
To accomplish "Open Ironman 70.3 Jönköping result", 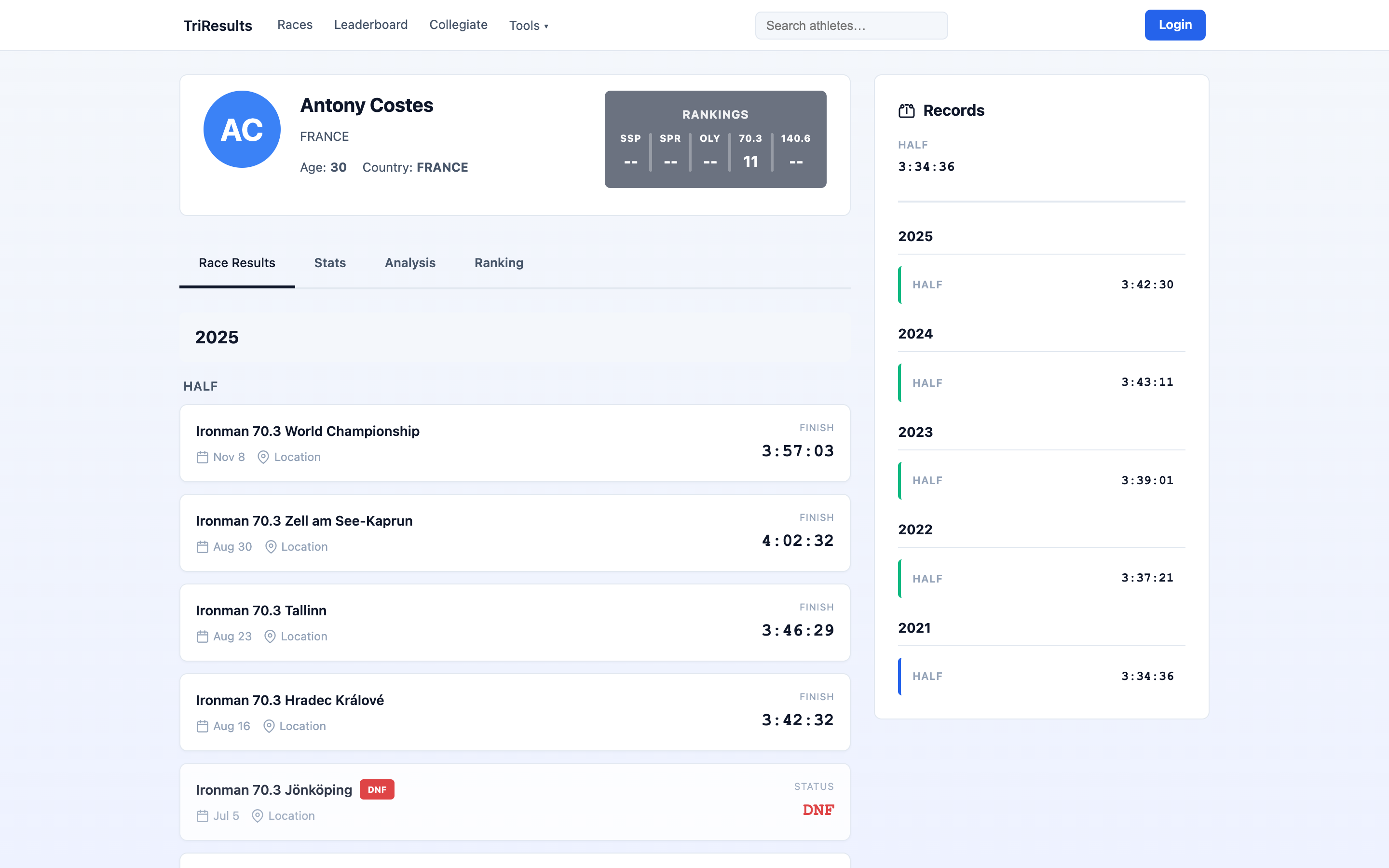I will [x=515, y=802].
